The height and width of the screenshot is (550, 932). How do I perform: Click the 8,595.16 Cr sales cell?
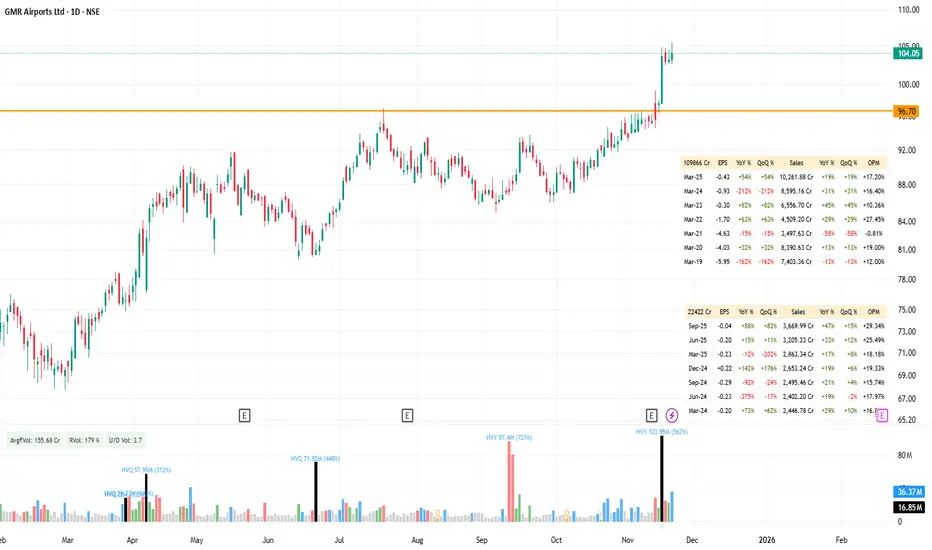click(796, 191)
